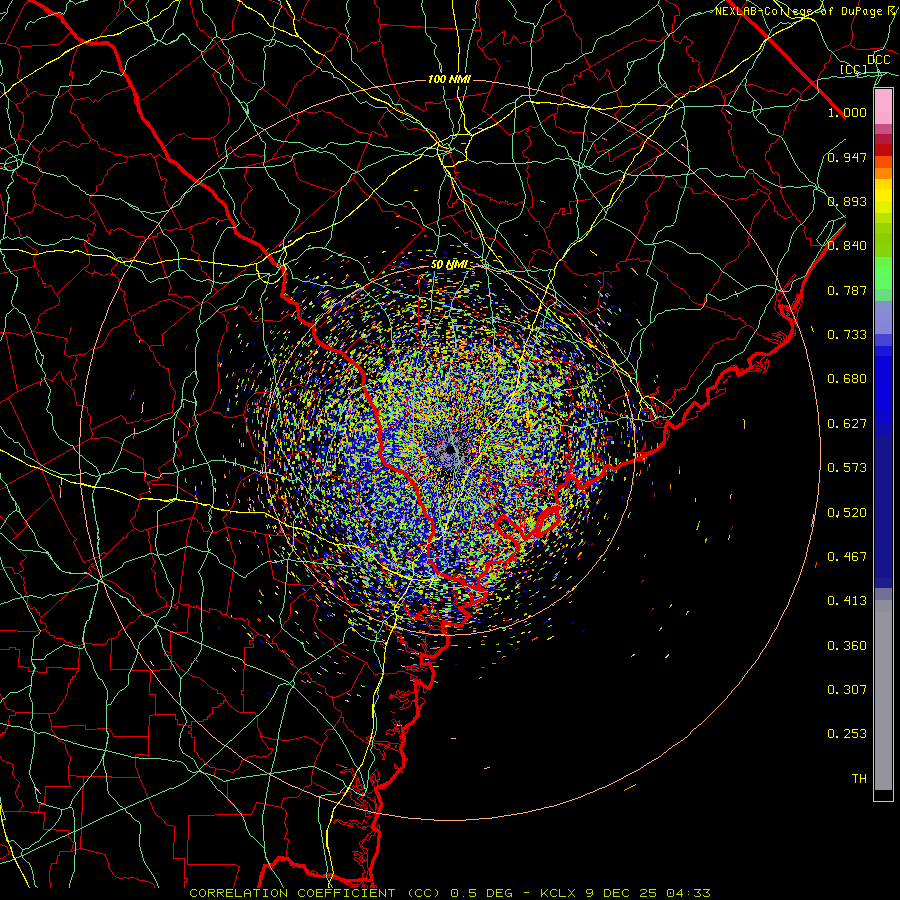Click the "TH" threshold label

click(859, 779)
